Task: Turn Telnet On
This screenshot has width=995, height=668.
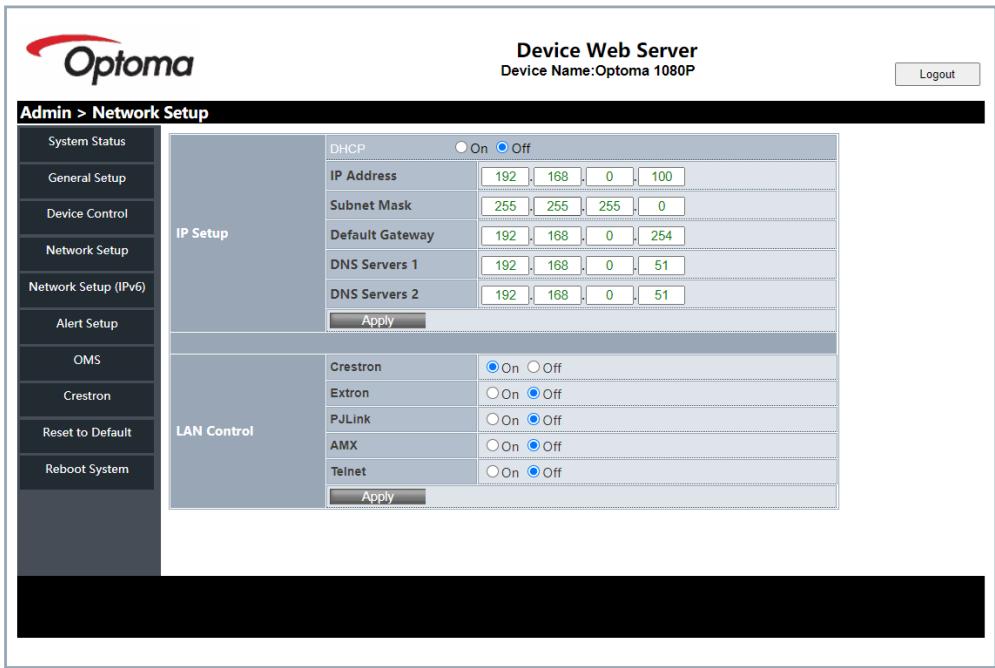Action: coord(492,471)
